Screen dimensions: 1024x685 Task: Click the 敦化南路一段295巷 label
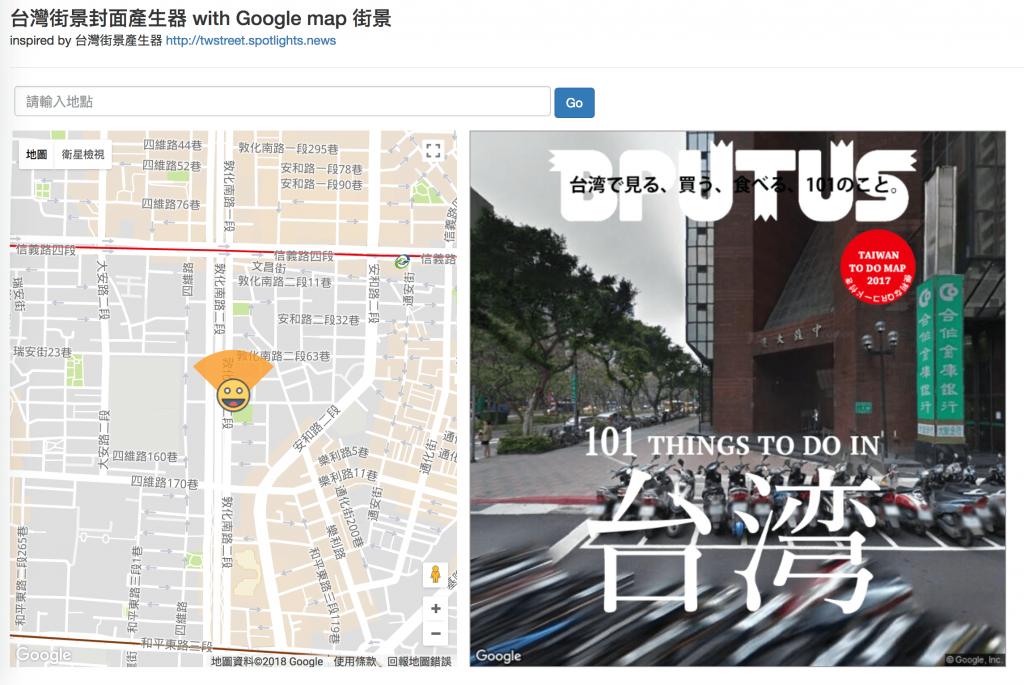(288, 148)
